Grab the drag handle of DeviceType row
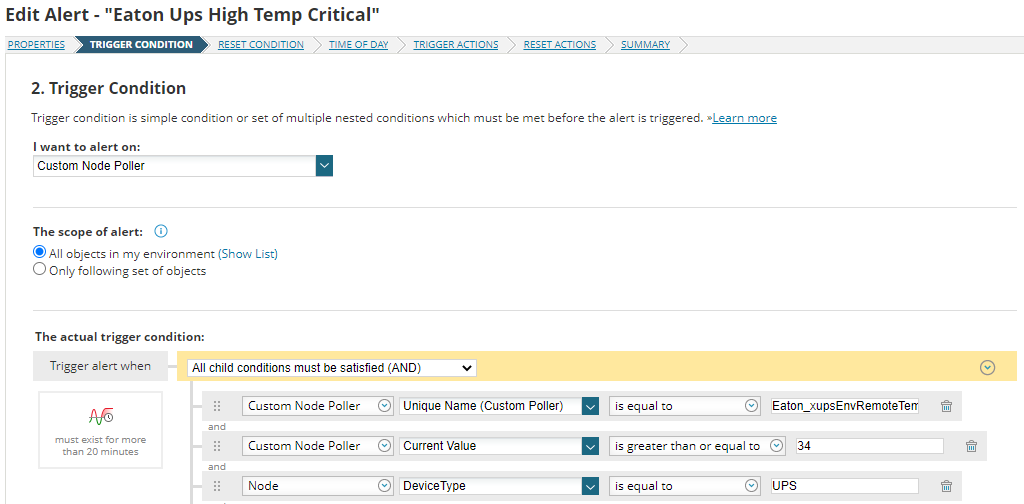Screen dimensions: 1024x504 217,486
